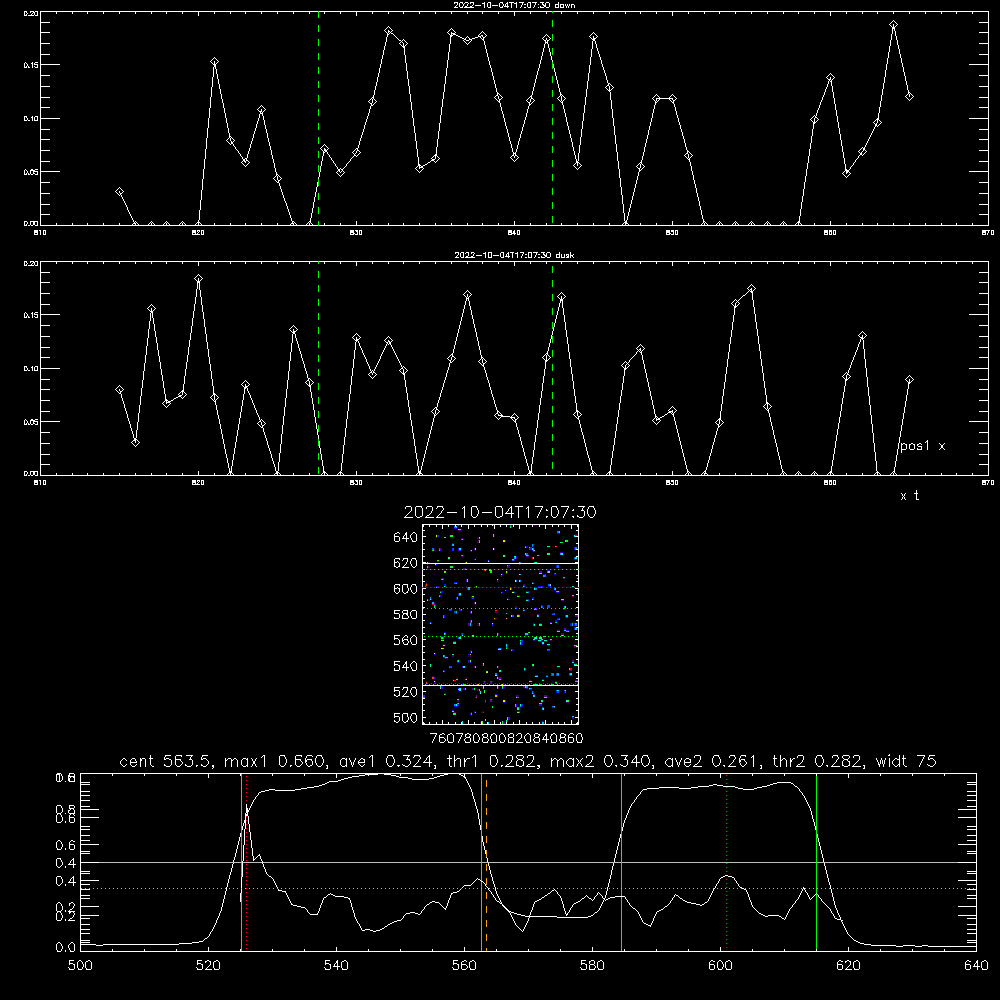Click the sharp spike of lower curve near 526
The height and width of the screenshot is (1000, 1000).
tap(247, 807)
